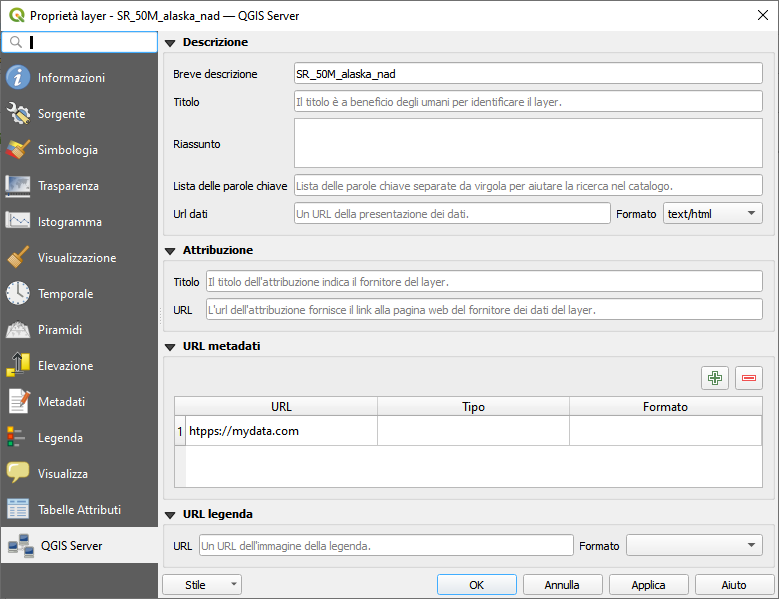
Task: Click the Riassunto text area
Action: pos(528,143)
